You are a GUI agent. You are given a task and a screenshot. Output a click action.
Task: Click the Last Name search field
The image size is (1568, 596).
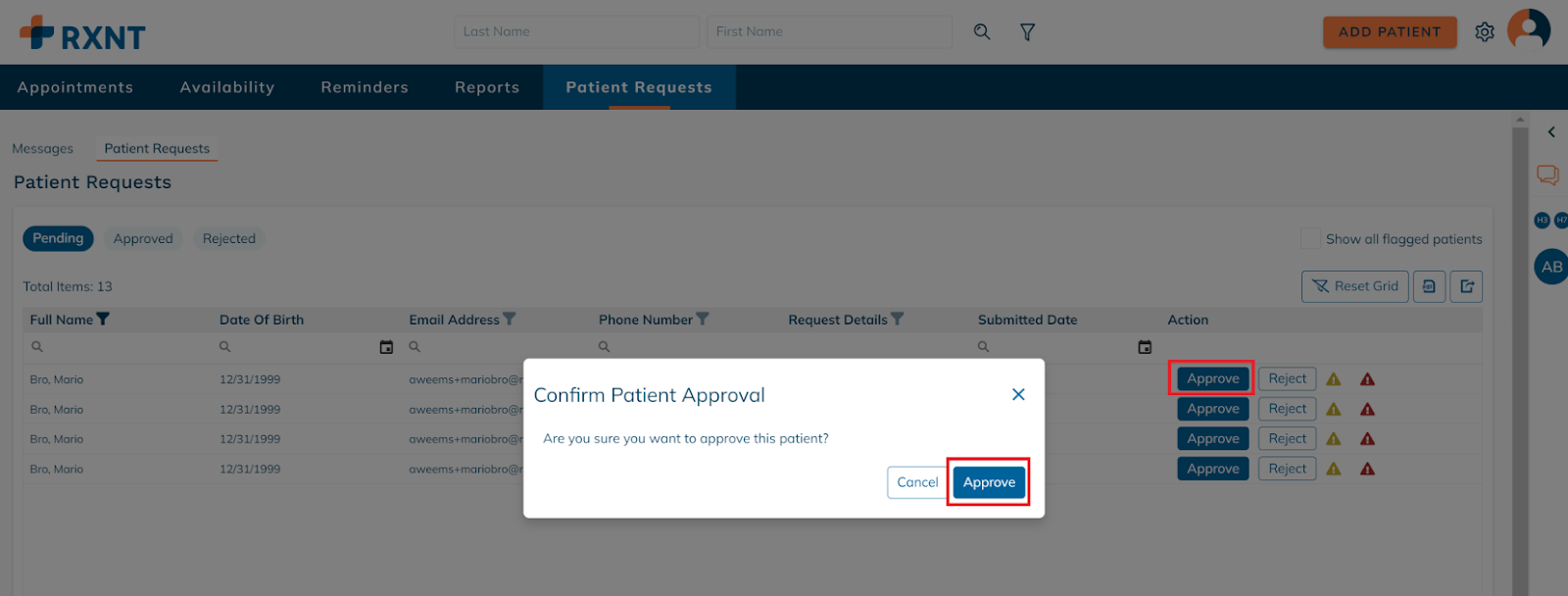[x=576, y=31]
